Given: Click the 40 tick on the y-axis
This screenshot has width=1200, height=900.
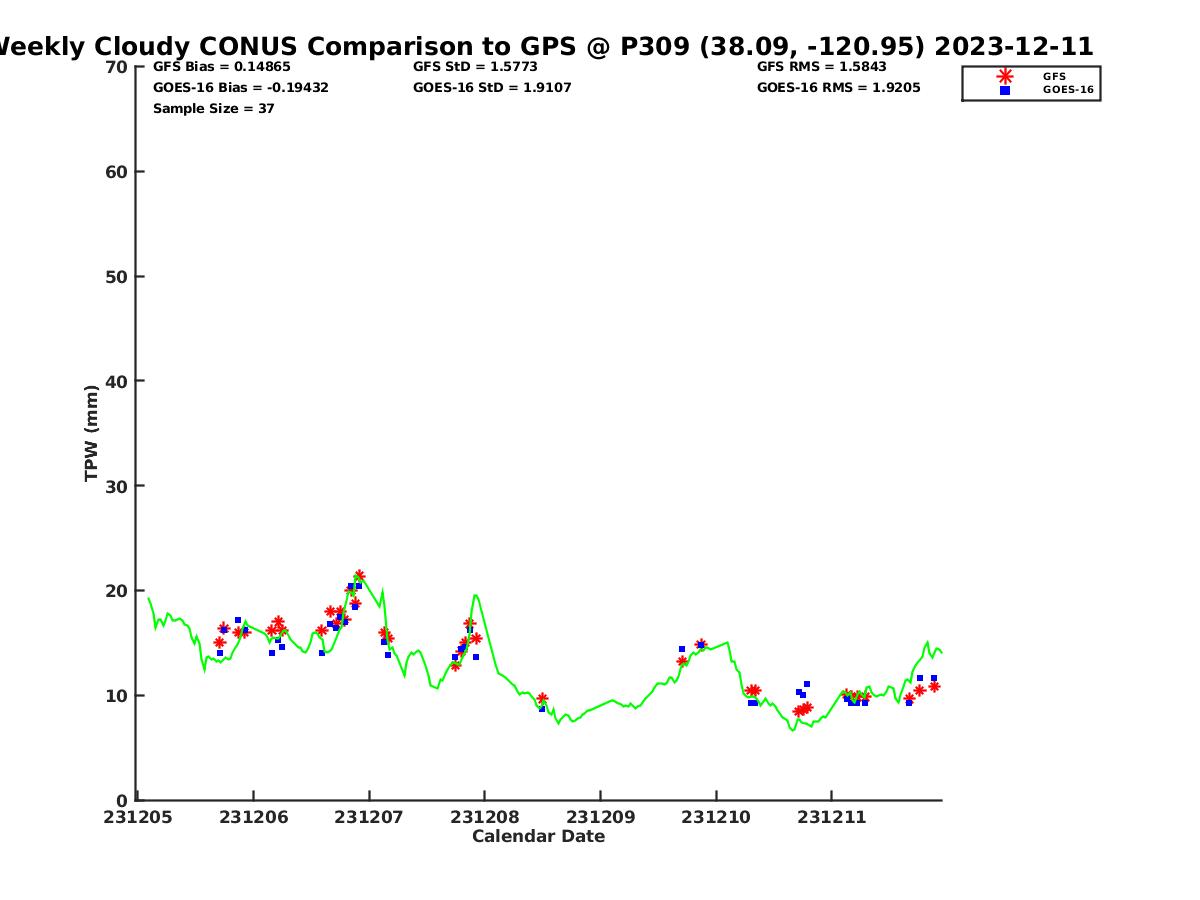Looking at the screenshot, I should 117,381.
